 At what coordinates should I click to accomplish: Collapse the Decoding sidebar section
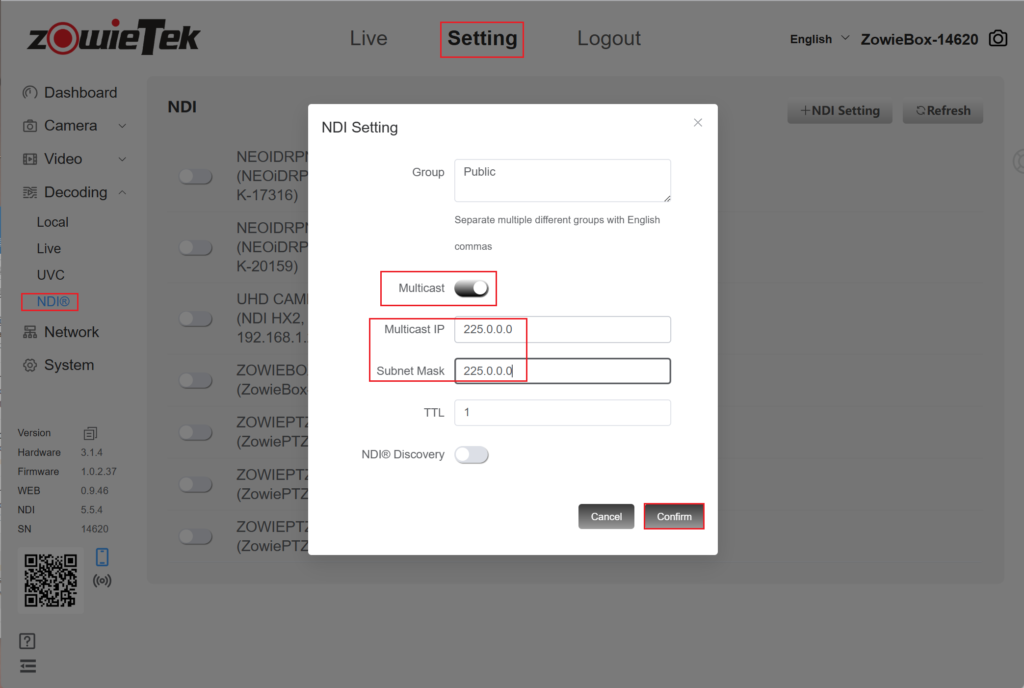click(x=122, y=192)
